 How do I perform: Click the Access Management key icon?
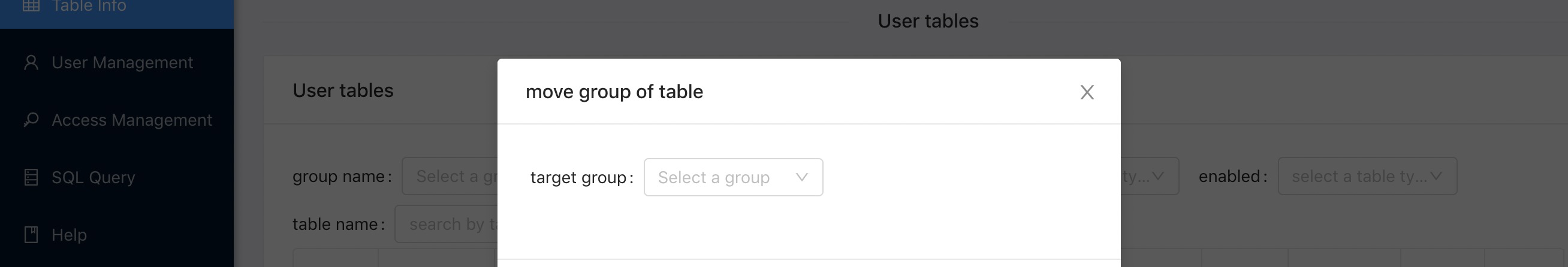[x=31, y=120]
